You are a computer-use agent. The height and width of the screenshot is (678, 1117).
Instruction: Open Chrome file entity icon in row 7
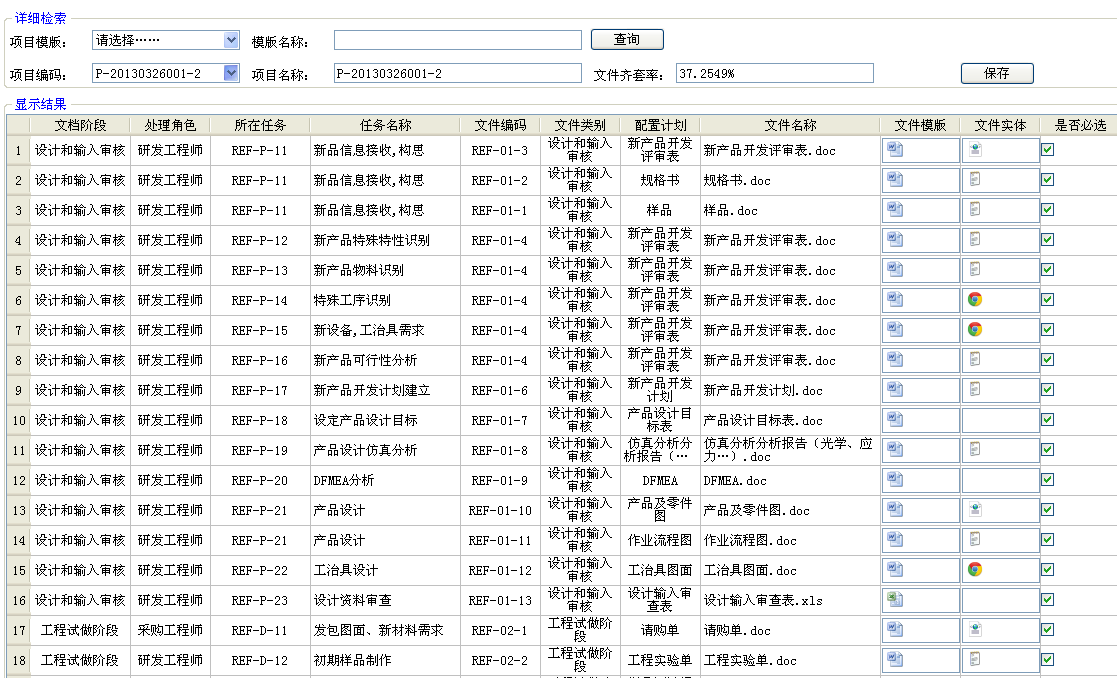tap(975, 329)
